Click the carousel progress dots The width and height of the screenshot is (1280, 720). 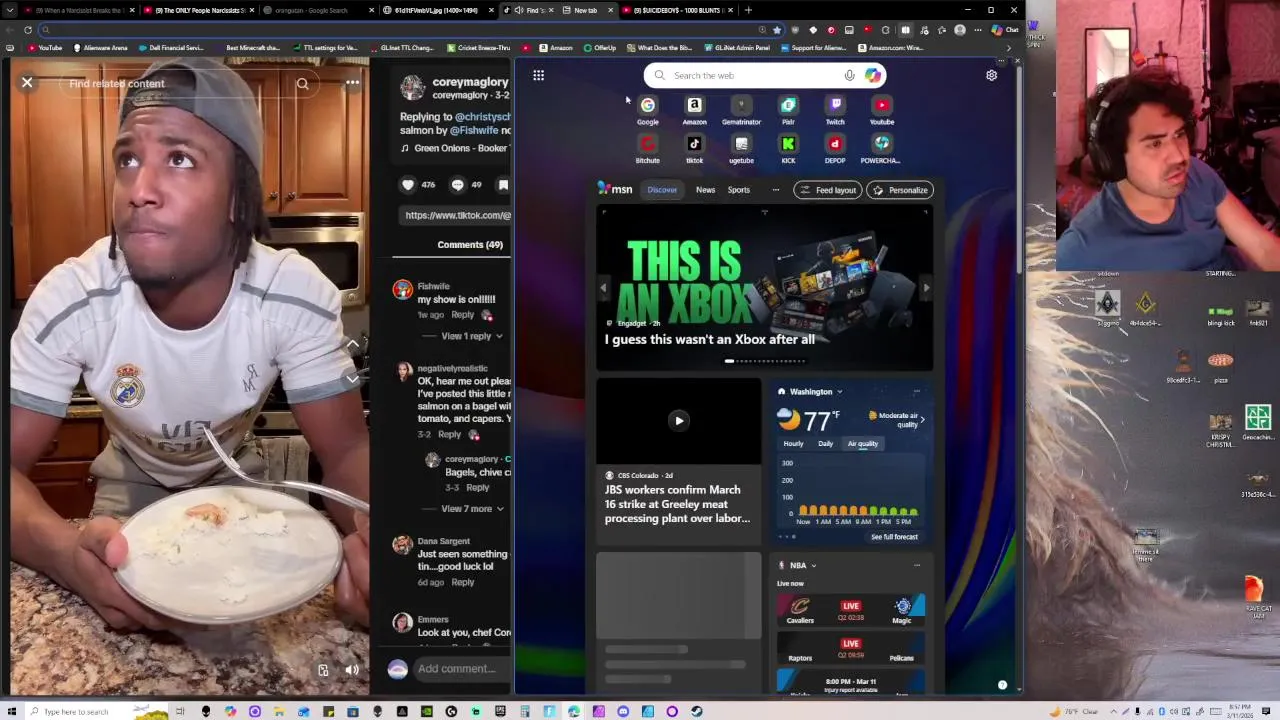[x=764, y=361]
